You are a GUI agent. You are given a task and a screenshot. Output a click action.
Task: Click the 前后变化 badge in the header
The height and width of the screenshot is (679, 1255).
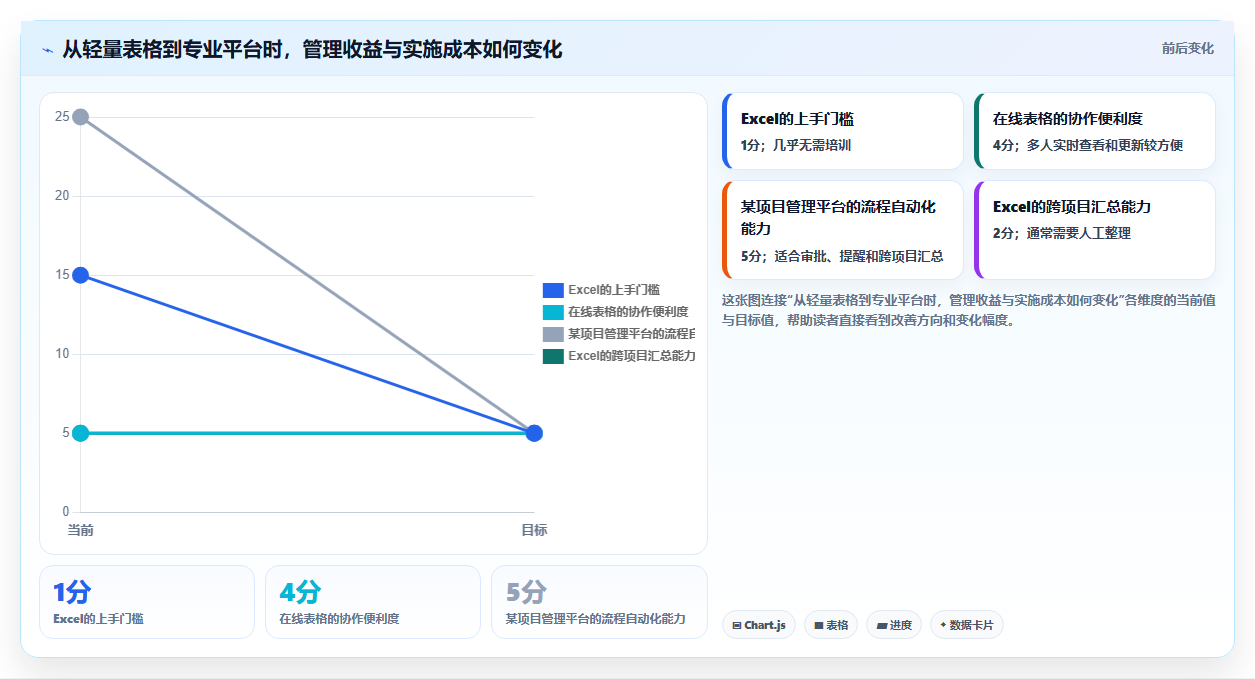click(x=1188, y=48)
